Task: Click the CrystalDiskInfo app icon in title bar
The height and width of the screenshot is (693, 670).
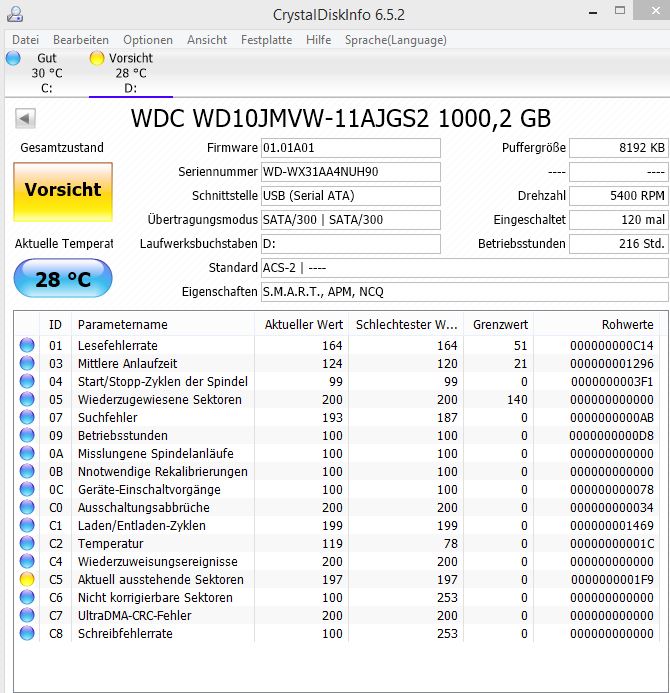Action: [x=15, y=14]
